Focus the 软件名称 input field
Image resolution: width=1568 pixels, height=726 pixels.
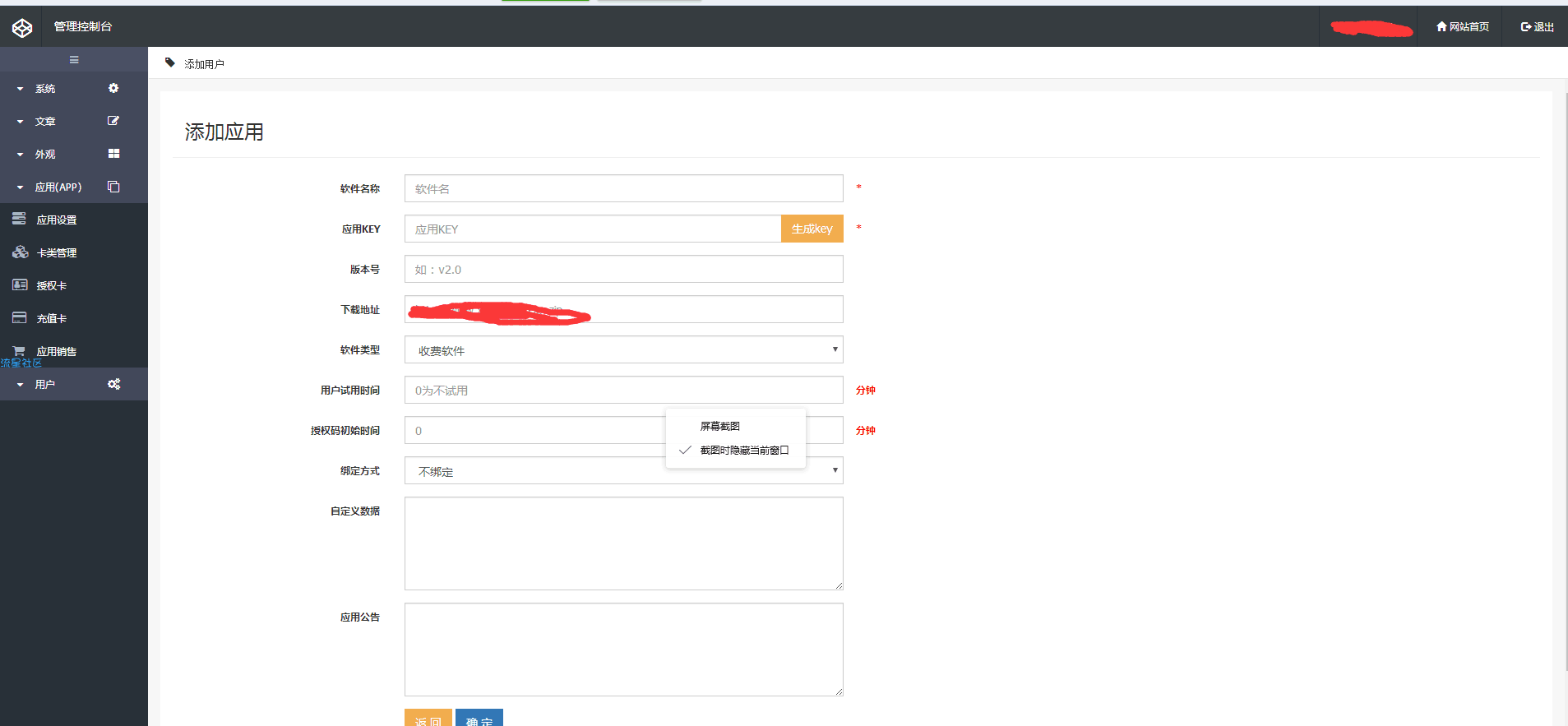tap(624, 188)
